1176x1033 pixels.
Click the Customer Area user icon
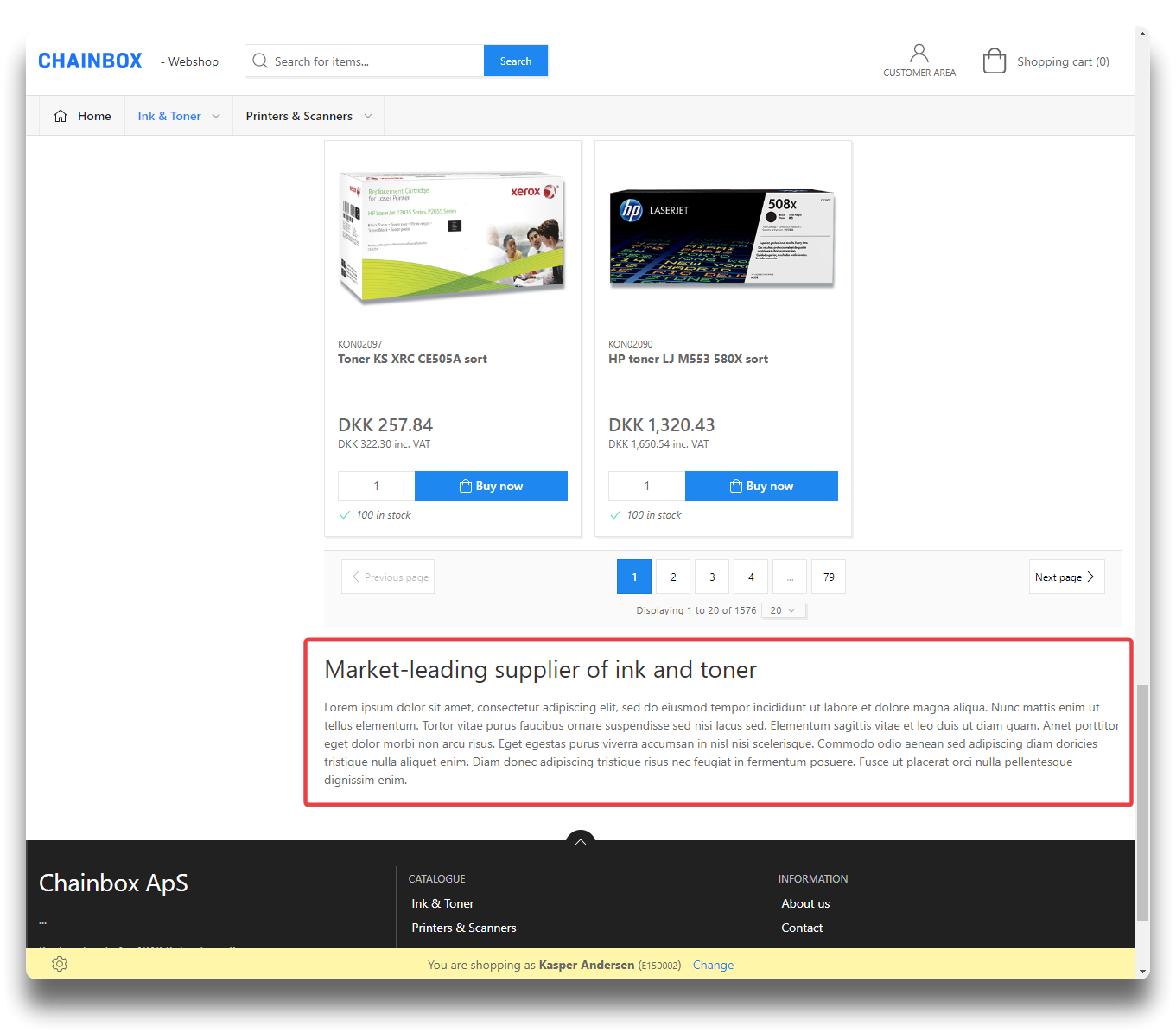click(x=919, y=54)
